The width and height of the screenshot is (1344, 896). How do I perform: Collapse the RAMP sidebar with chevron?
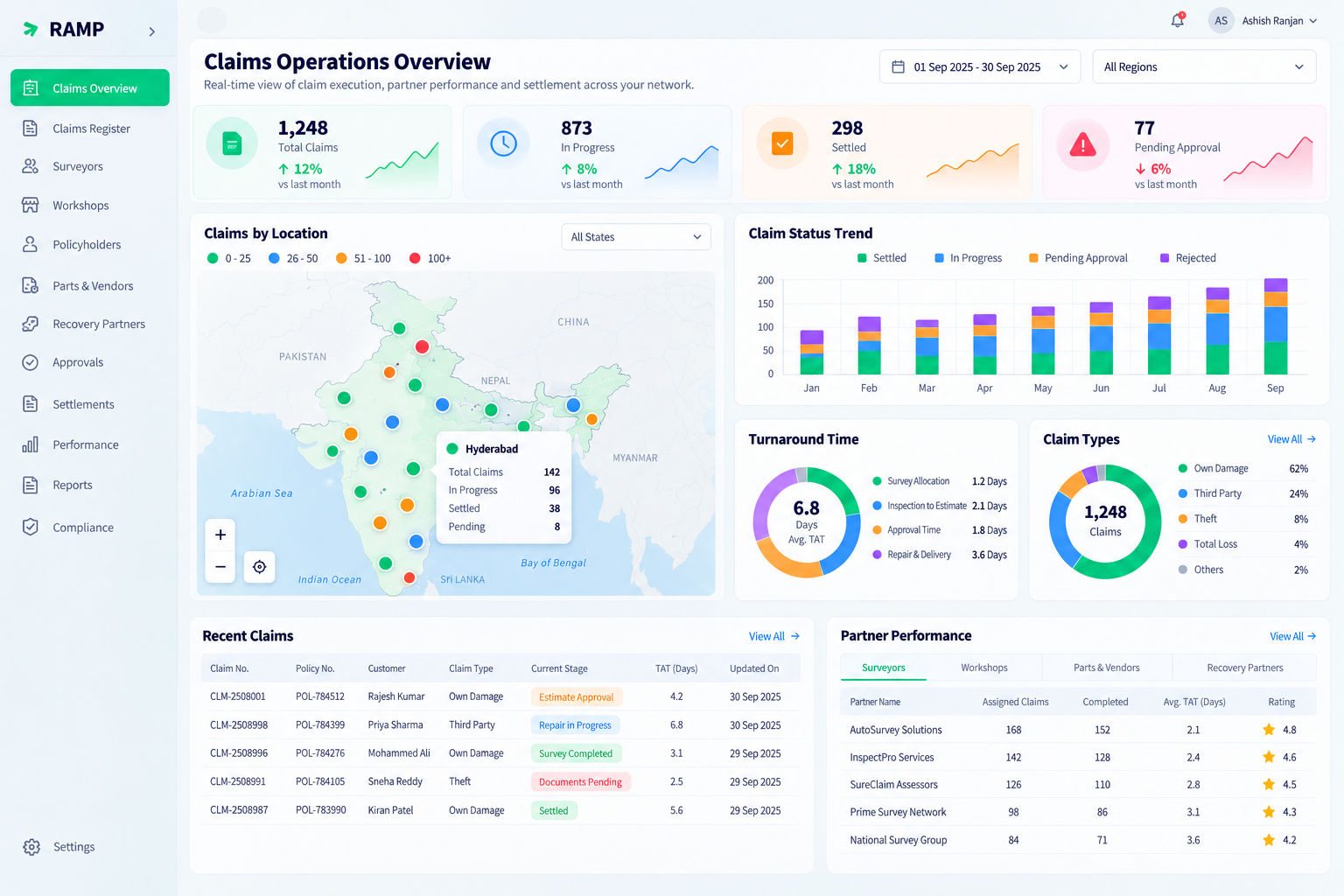tap(152, 31)
